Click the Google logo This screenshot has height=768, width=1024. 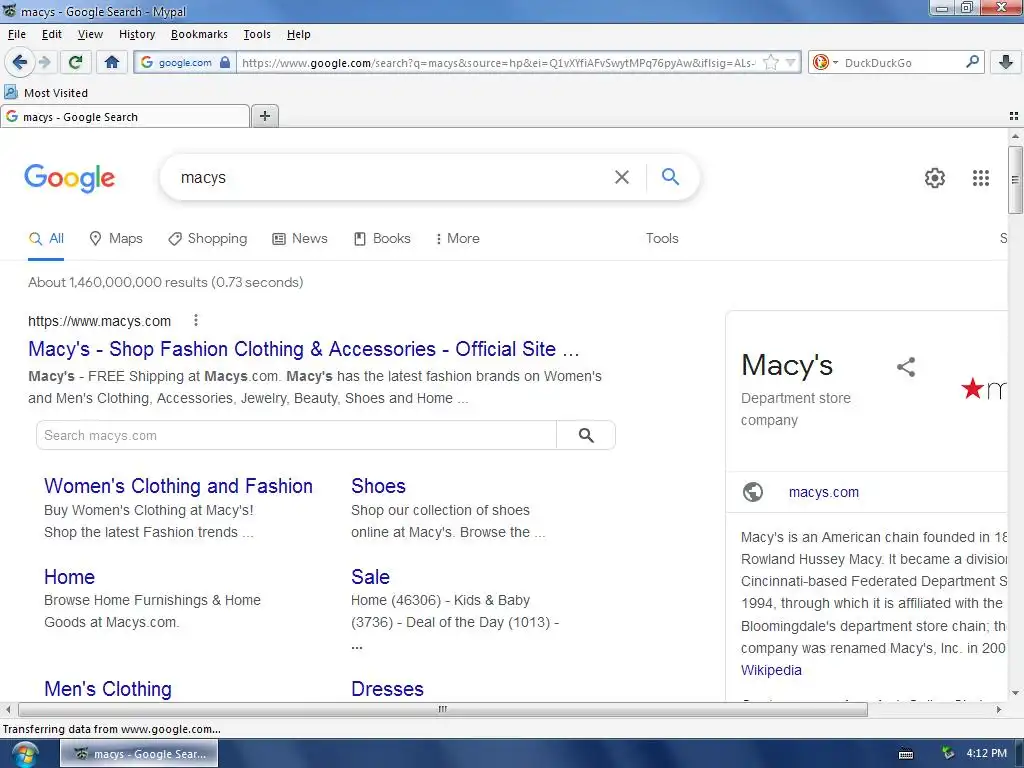pyautogui.click(x=70, y=178)
